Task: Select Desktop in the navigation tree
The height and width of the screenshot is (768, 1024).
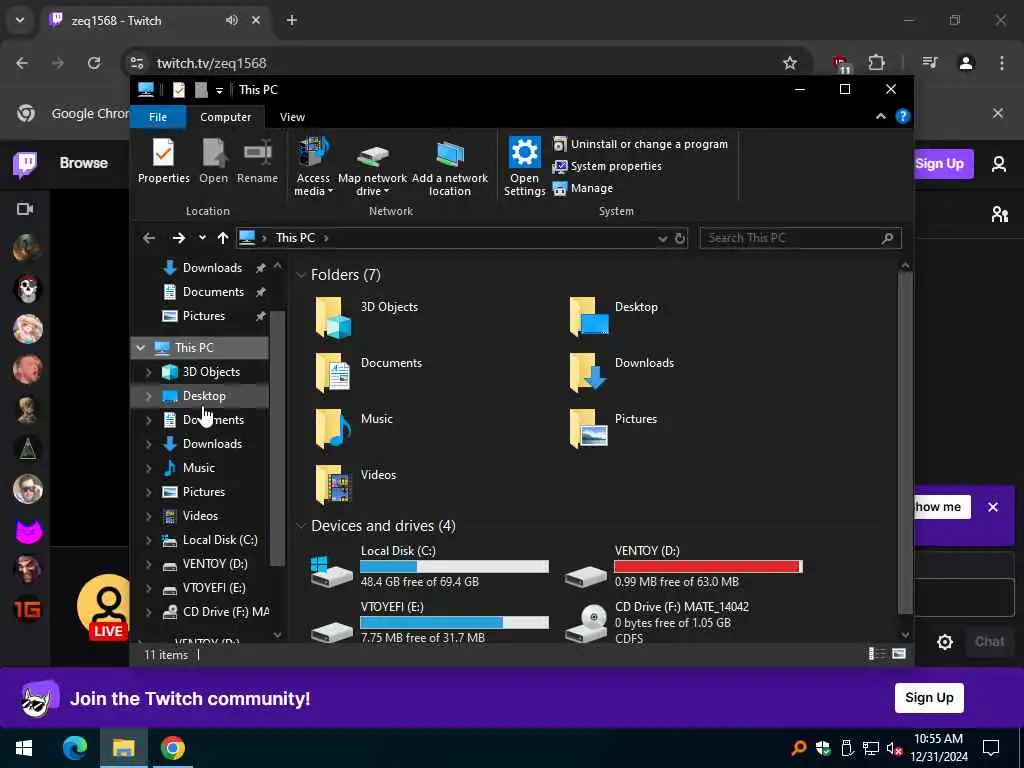Action: [204, 396]
